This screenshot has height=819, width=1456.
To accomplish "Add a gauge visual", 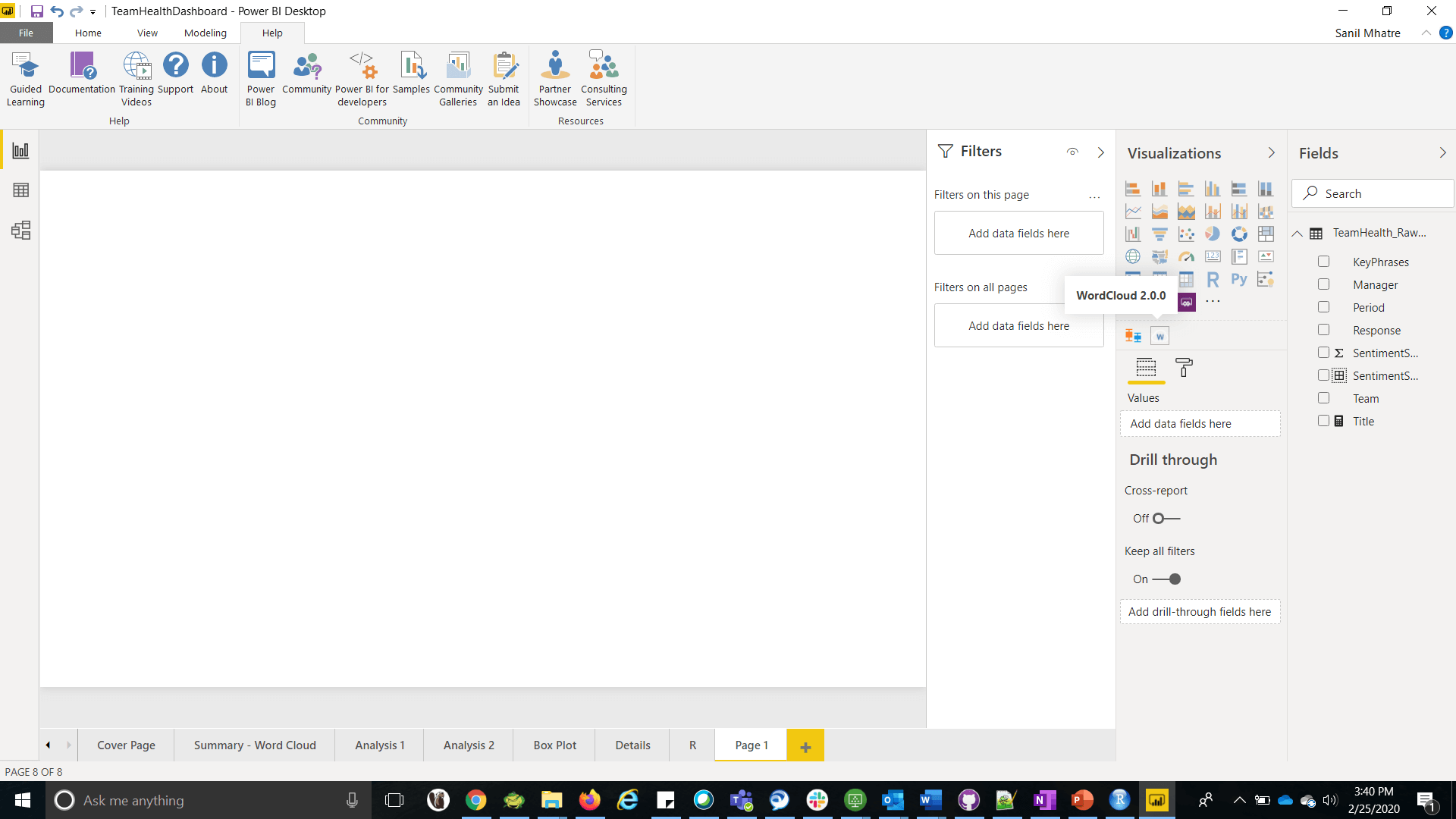I will 1186,257.
